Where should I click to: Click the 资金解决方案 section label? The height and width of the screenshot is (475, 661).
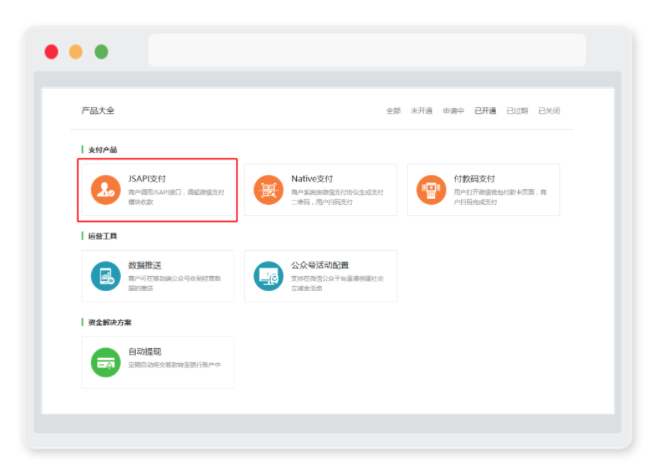coord(110,322)
